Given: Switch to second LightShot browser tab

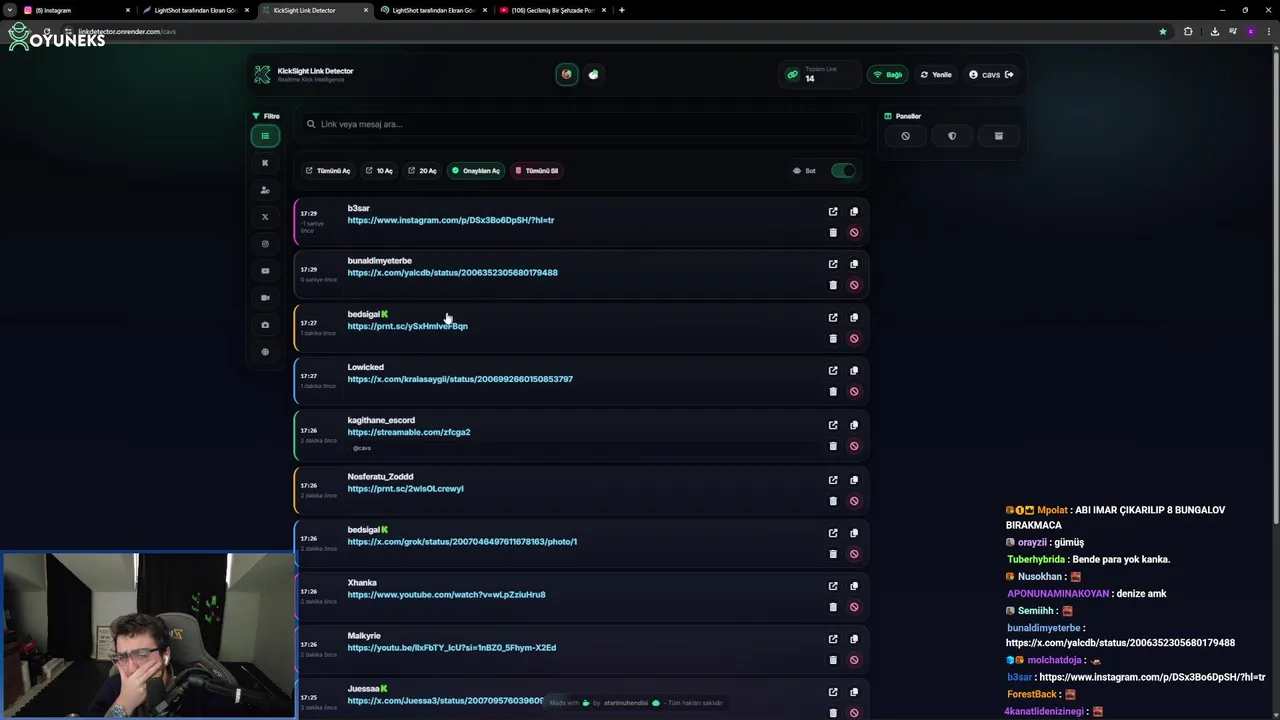Looking at the screenshot, I should (x=432, y=10).
